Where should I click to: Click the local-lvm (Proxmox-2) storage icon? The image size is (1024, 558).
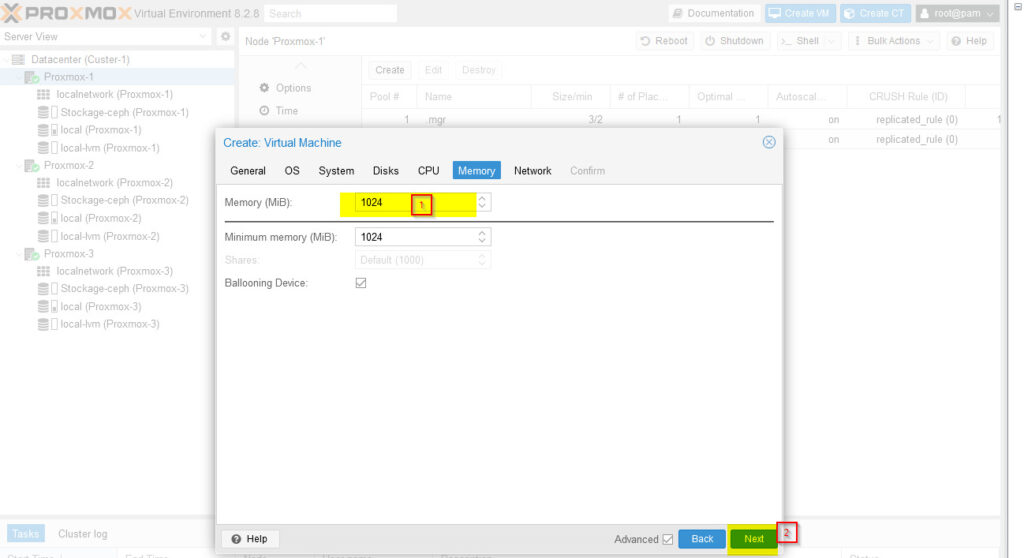tap(48, 237)
